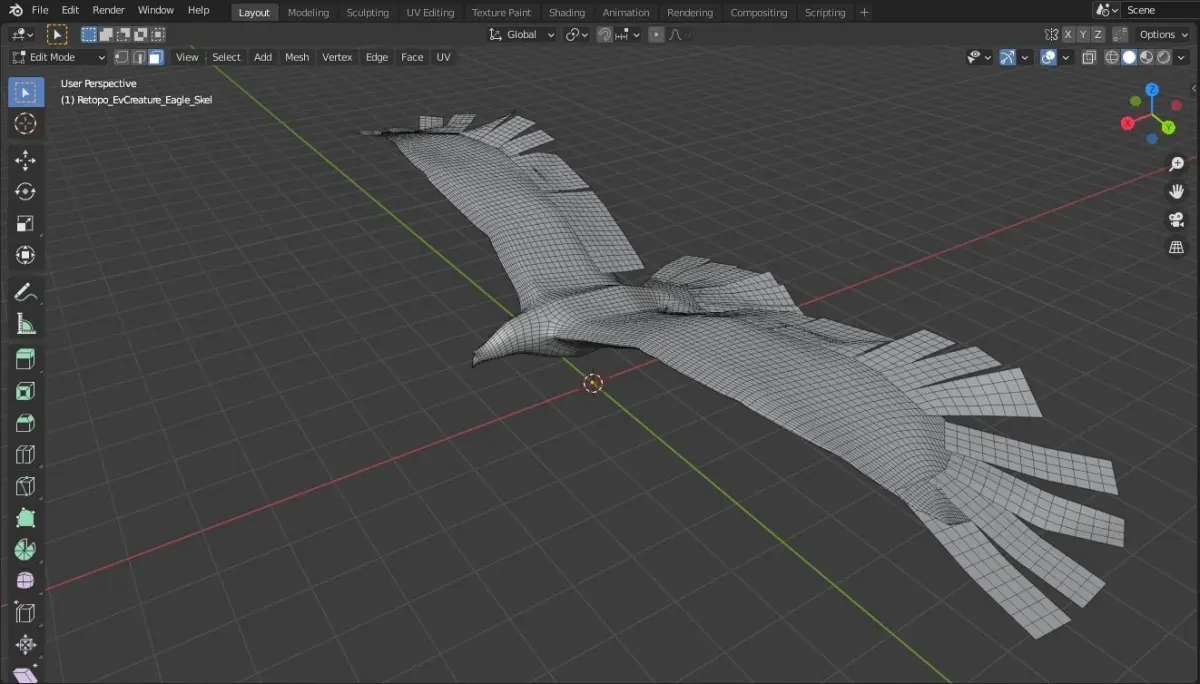This screenshot has width=1200, height=684.
Task: Open pivot point dropdown
Action: [x=575, y=34]
